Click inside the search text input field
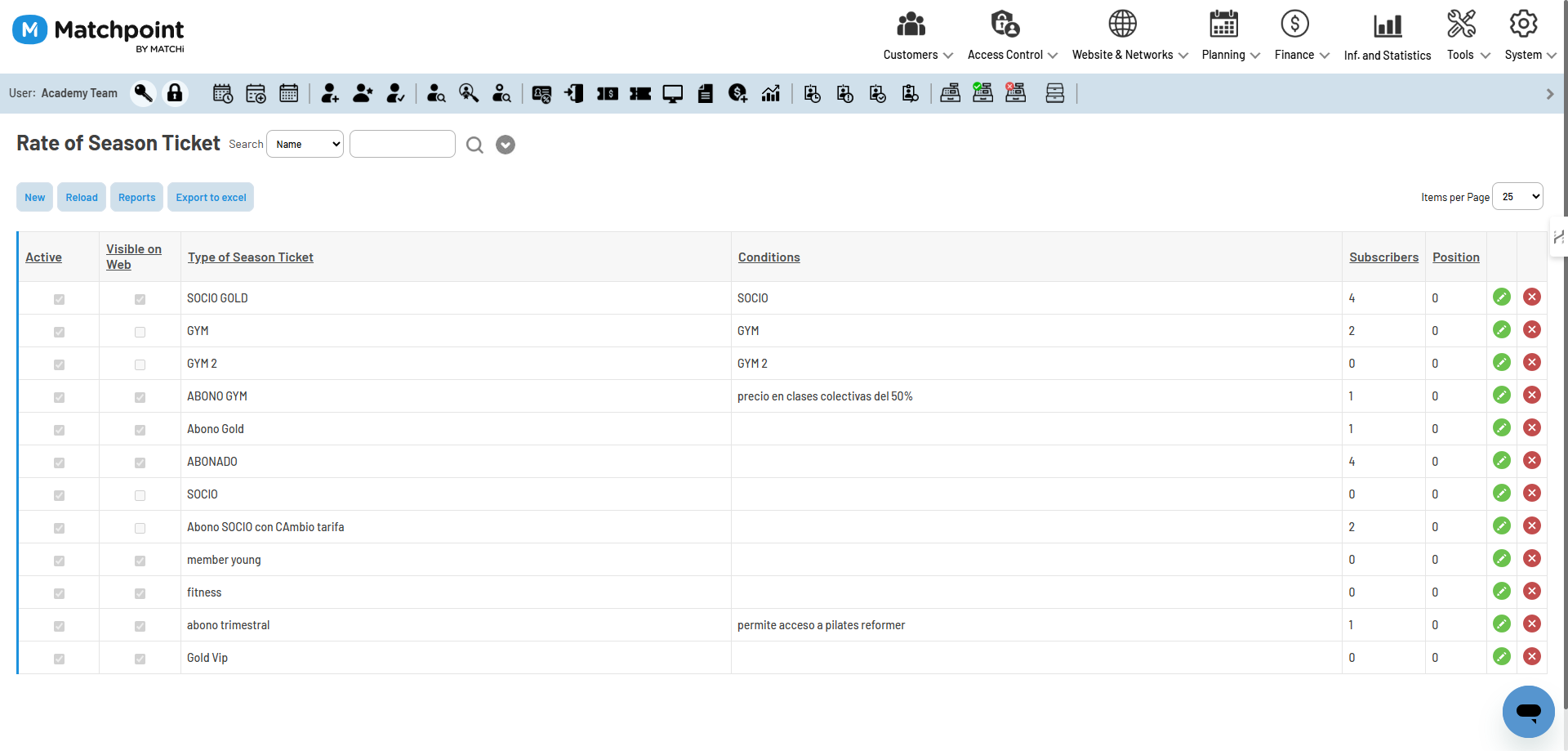Image resolution: width=1568 pixels, height=751 pixels. pos(402,144)
